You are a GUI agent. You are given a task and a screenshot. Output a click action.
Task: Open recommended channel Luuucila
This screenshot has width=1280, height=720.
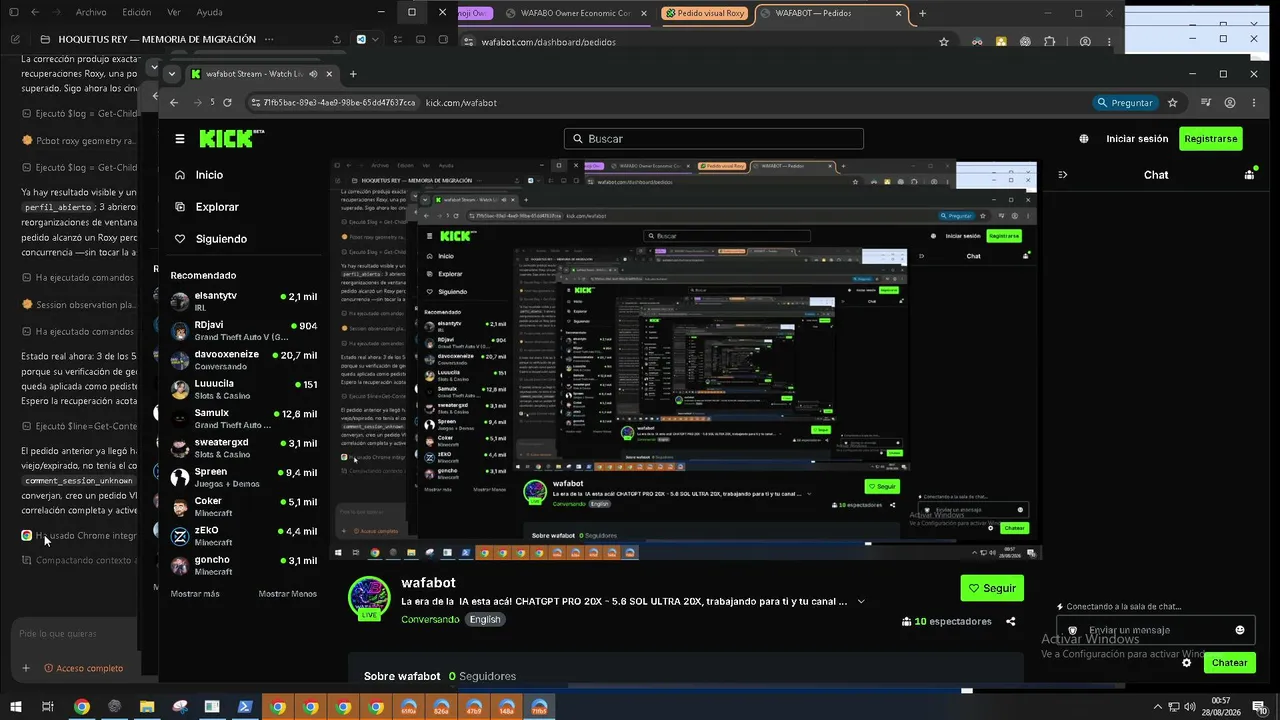(244, 389)
